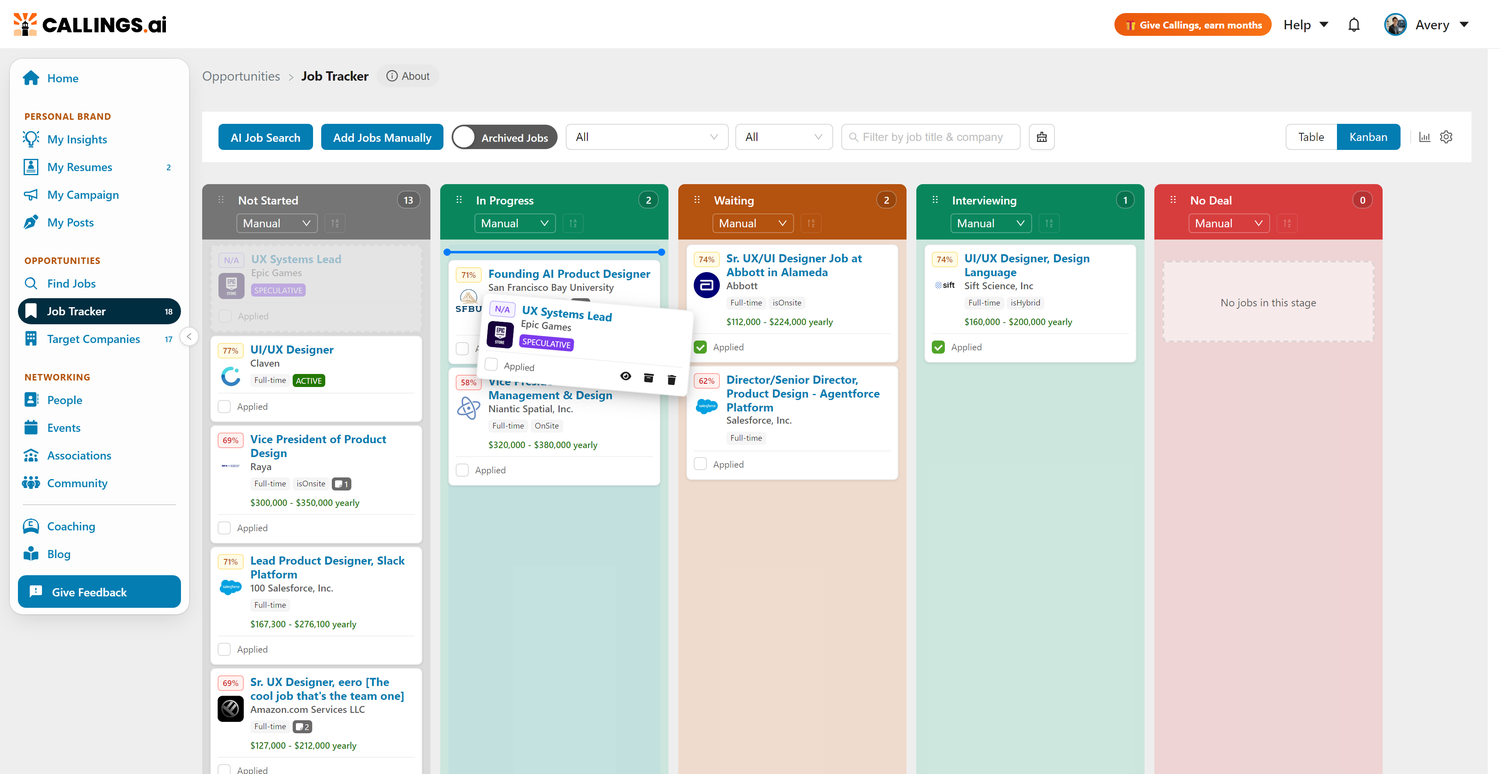Click the Claven company logo
1500x774 pixels.
tap(231, 376)
